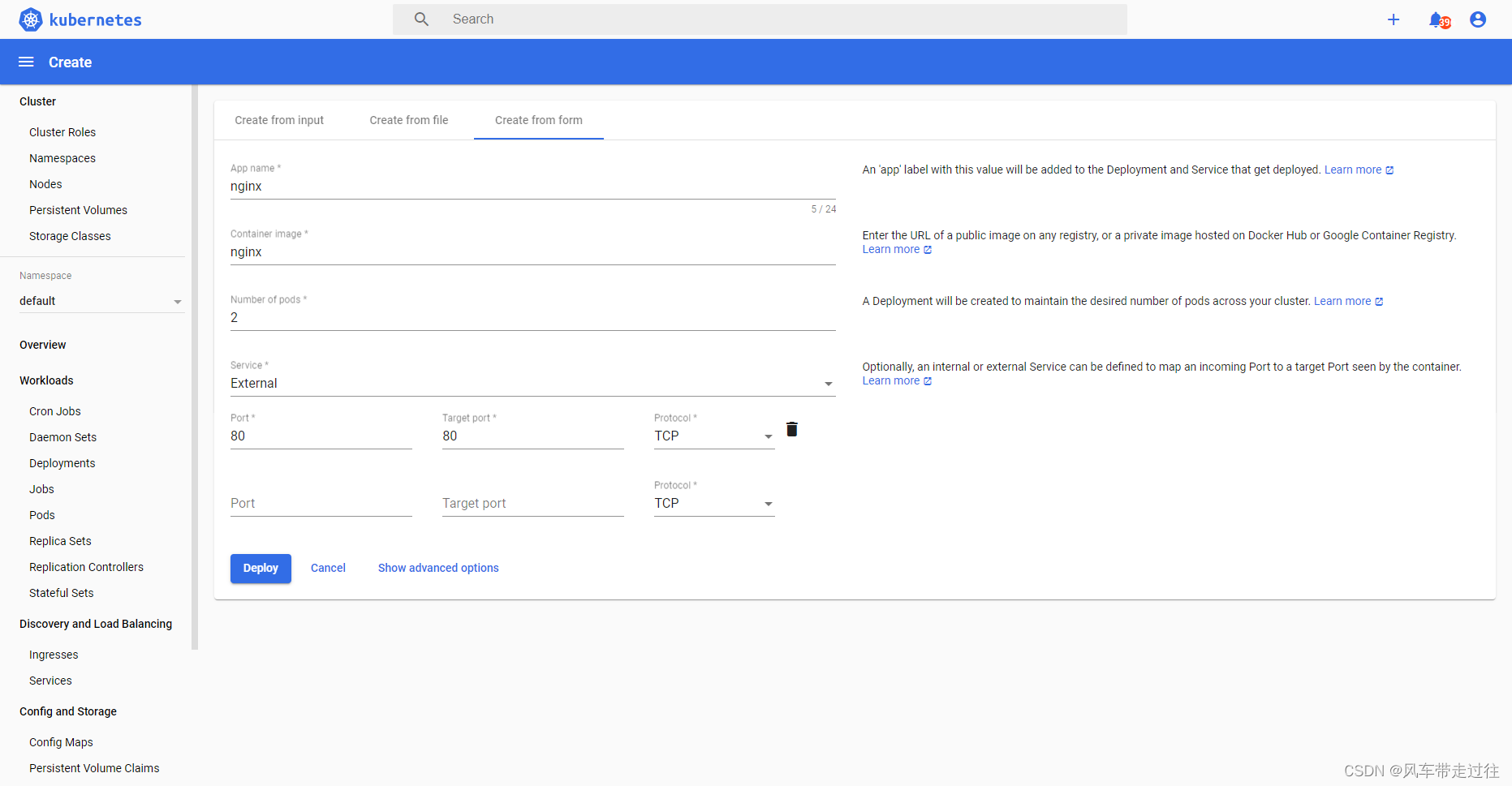Open the second Protocol TCP dropdown
This screenshot has height=786, width=1512.
(768, 503)
